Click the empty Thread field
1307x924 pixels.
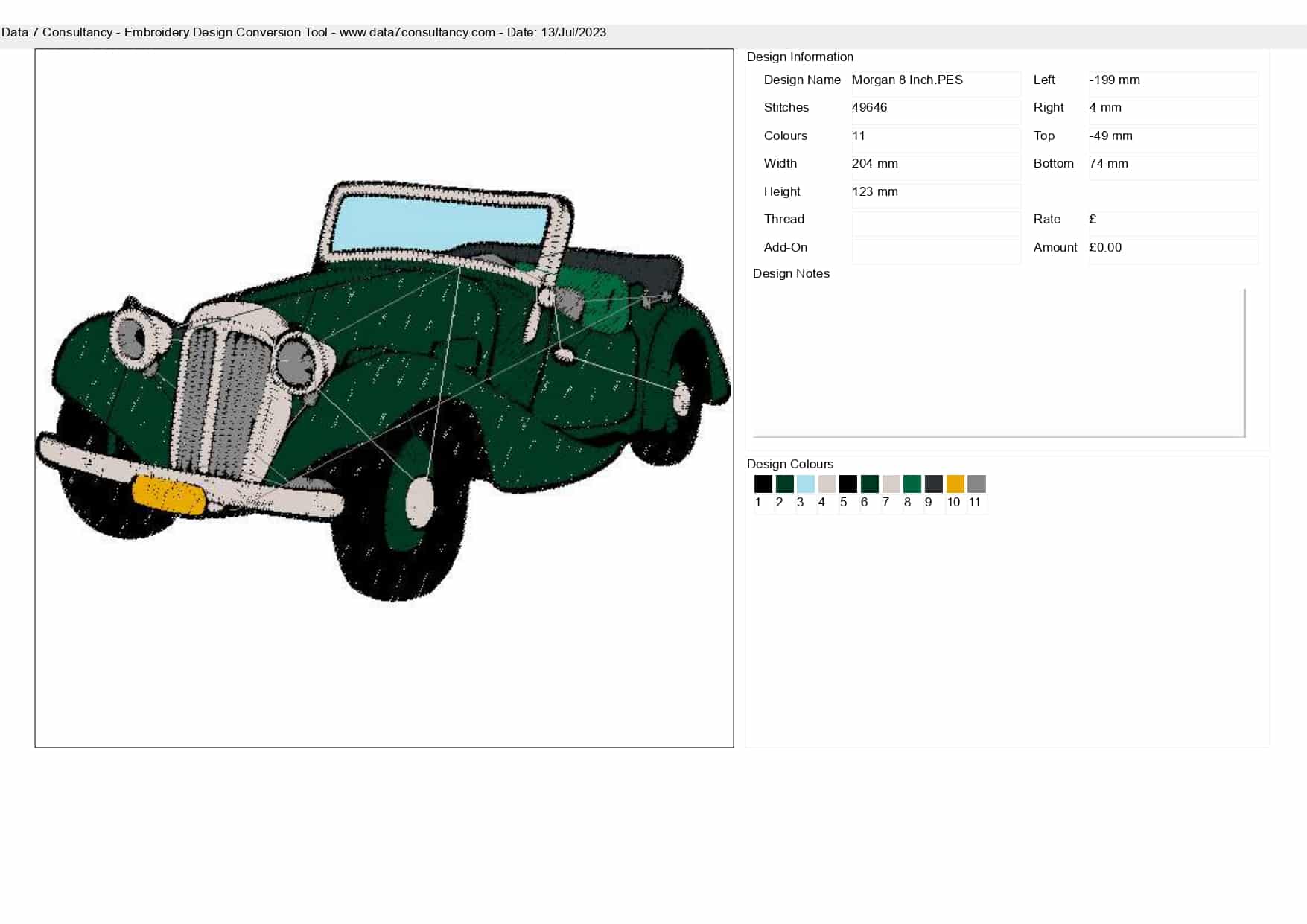936,223
